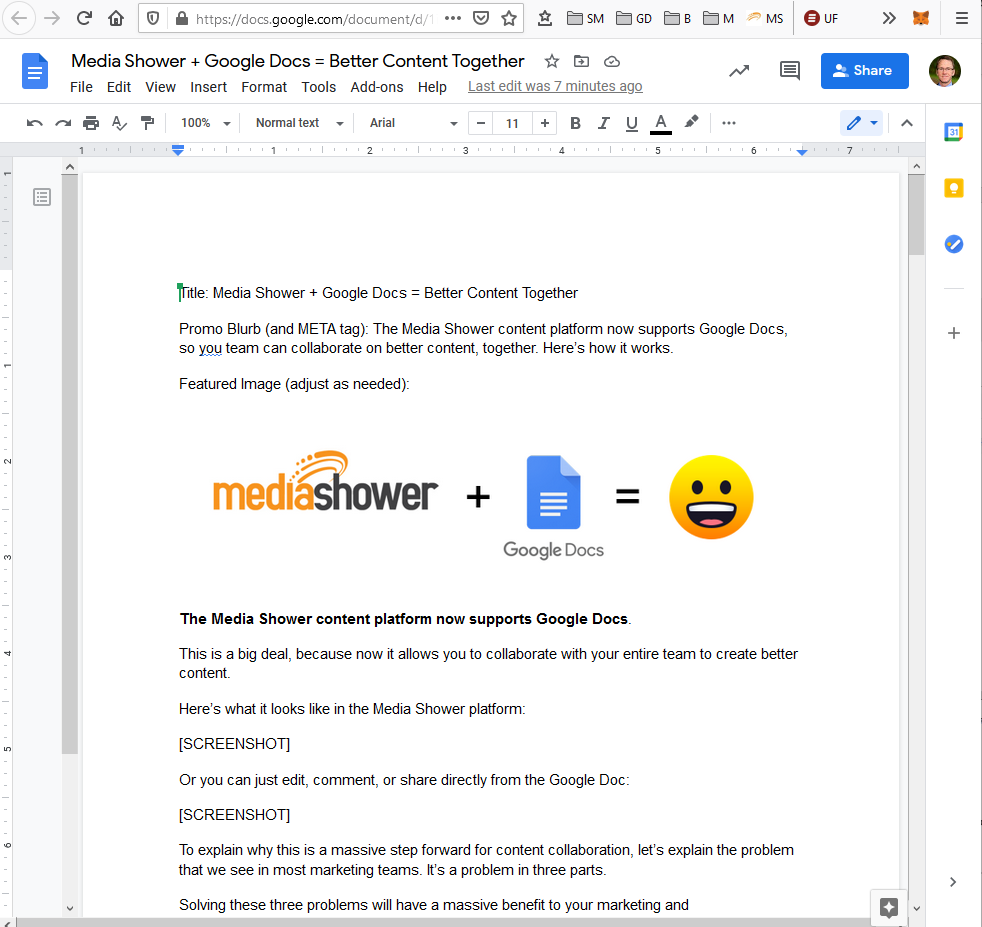The height and width of the screenshot is (927, 982).
Task: Open the Add-ons menu
Action: click(x=376, y=87)
